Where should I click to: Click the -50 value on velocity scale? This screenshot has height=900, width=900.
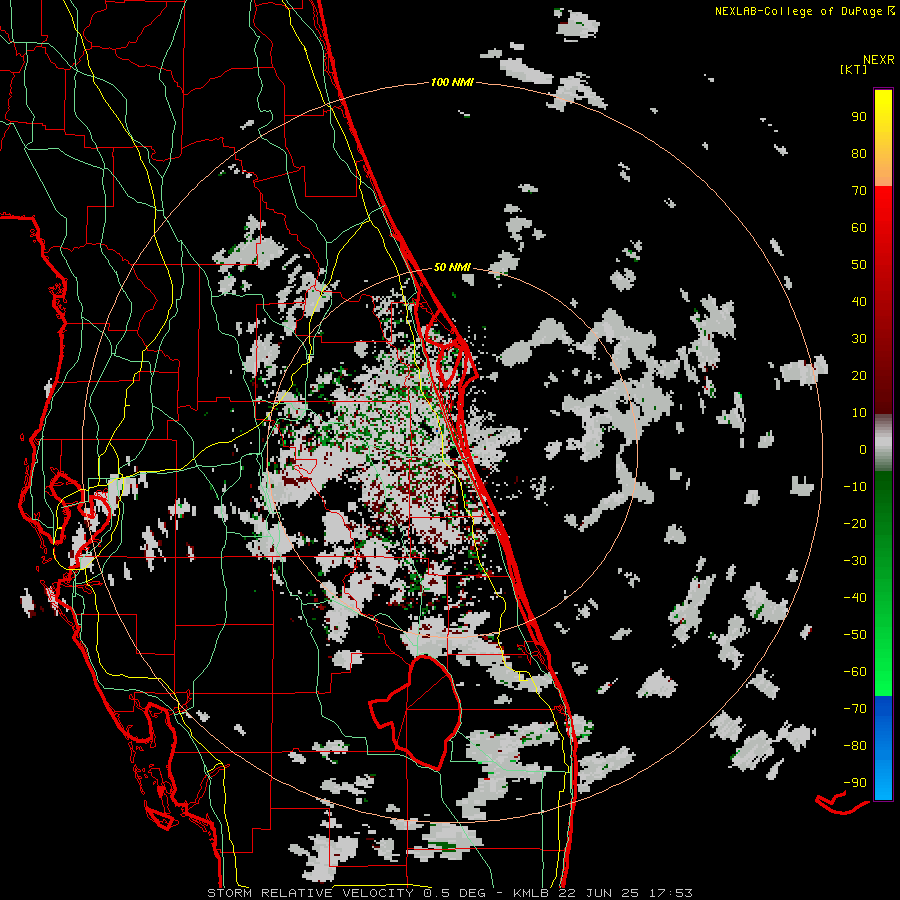point(855,635)
